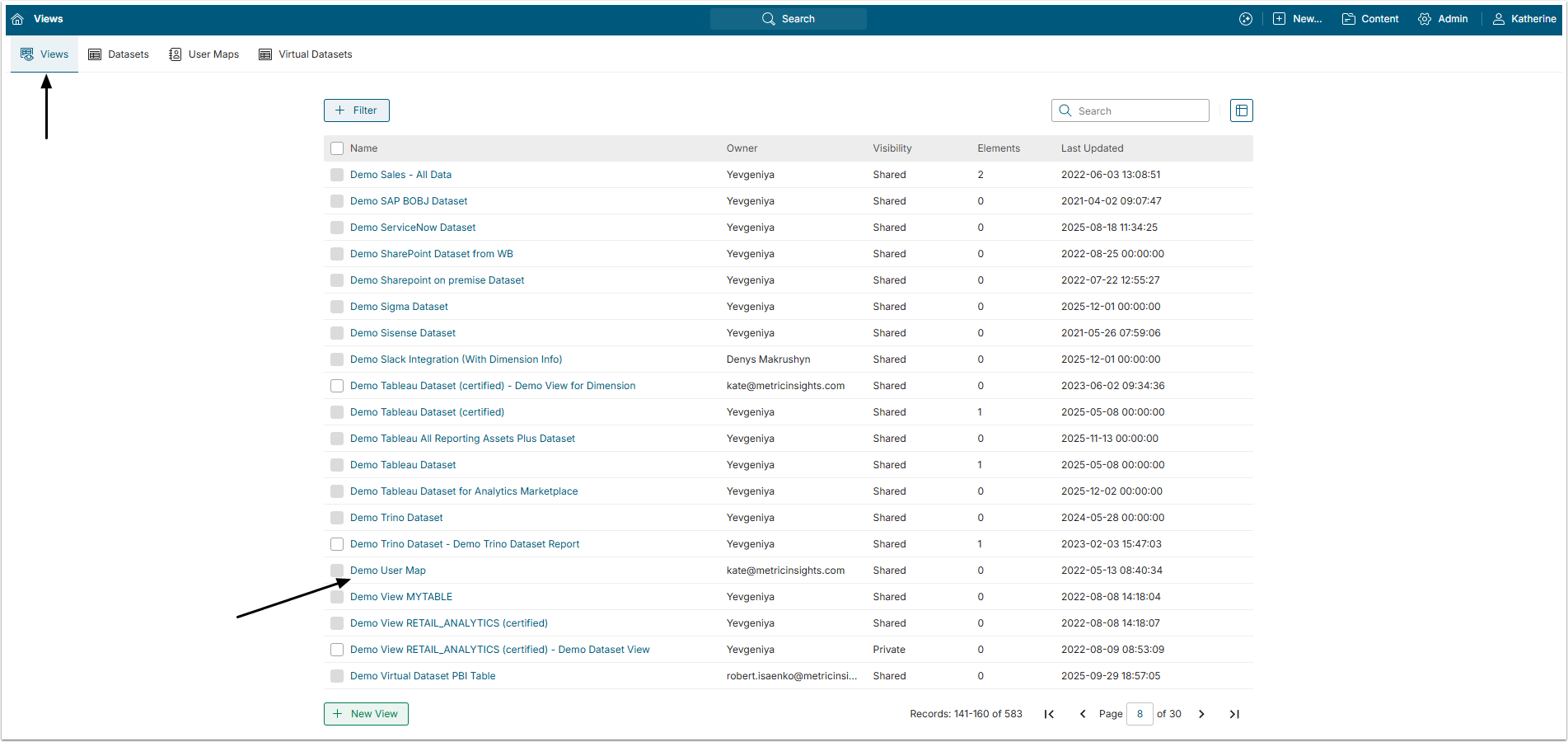Toggle the select-all checkbox in Name header
The height and width of the screenshot is (742, 1568).
(337, 148)
